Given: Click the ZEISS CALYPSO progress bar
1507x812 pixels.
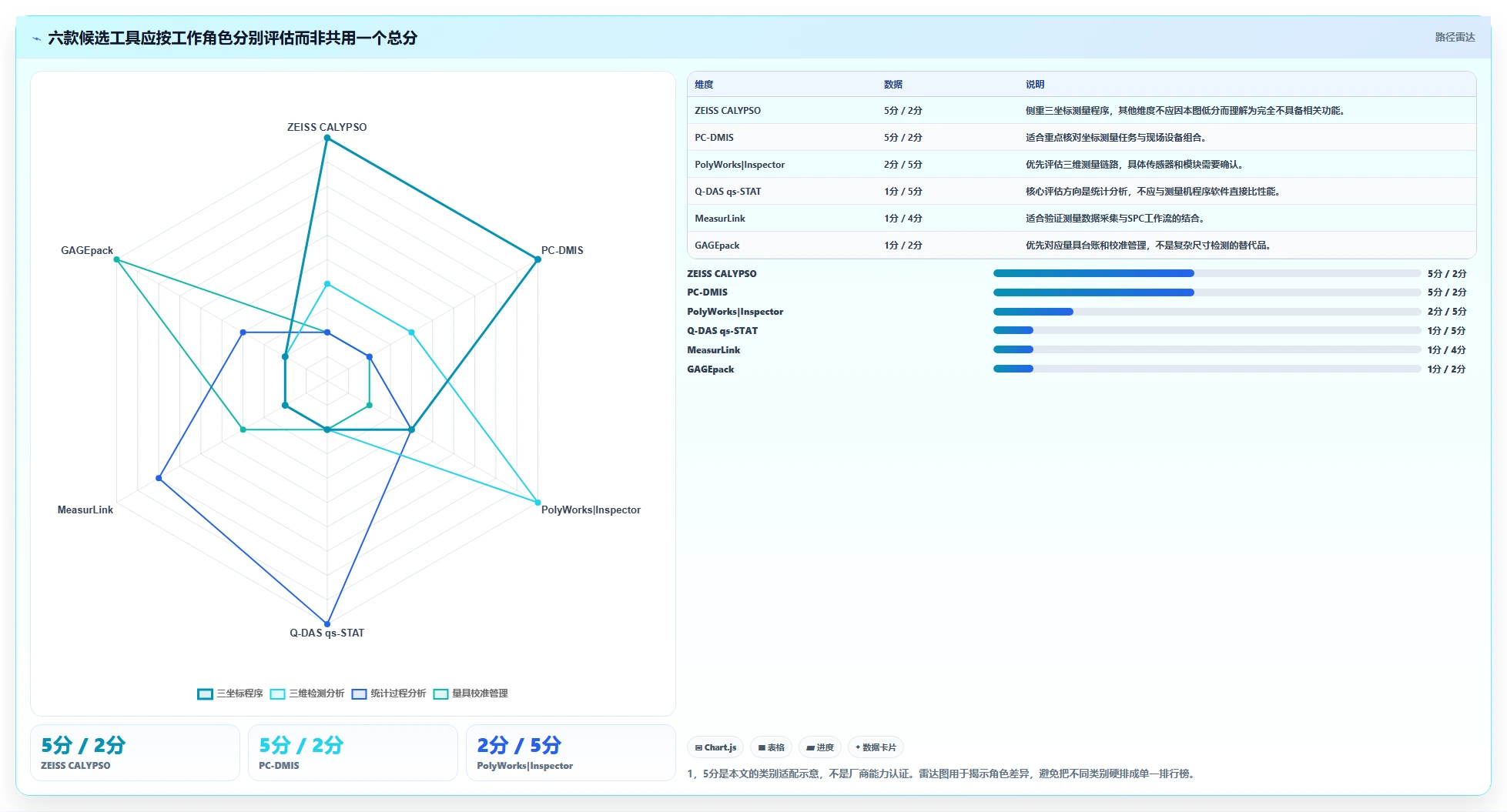Looking at the screenshot, I should point(1207,273).
